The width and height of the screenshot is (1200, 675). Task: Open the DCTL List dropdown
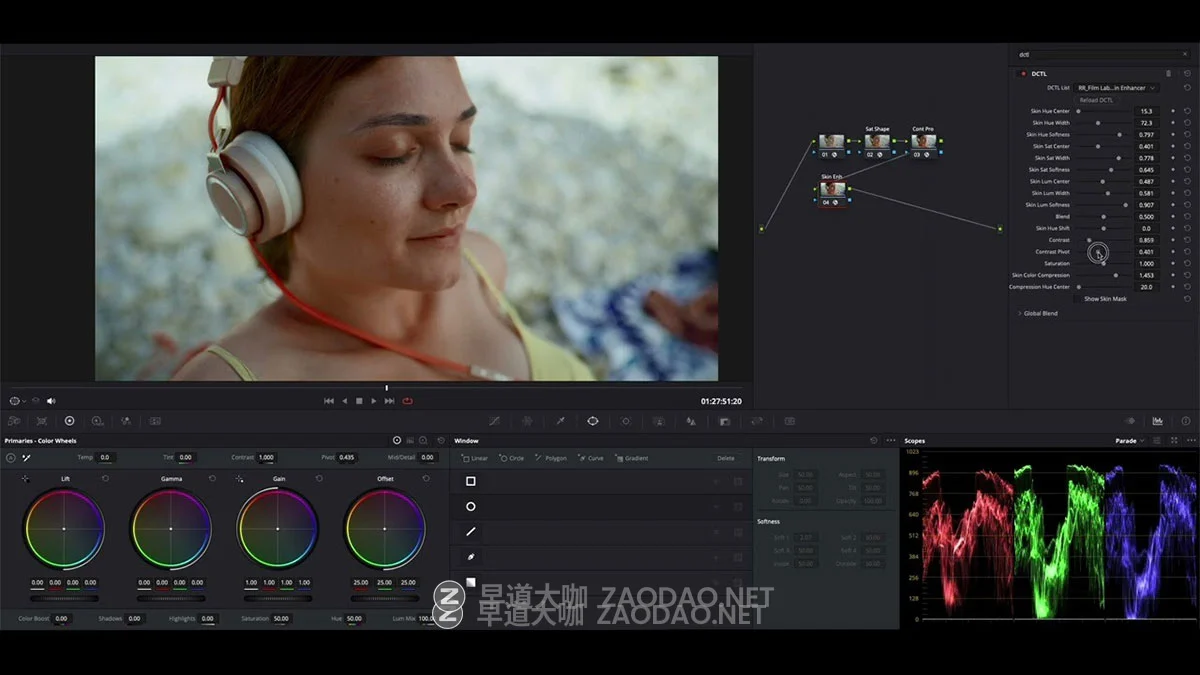pyautogui.click(x=1117, y=88)
